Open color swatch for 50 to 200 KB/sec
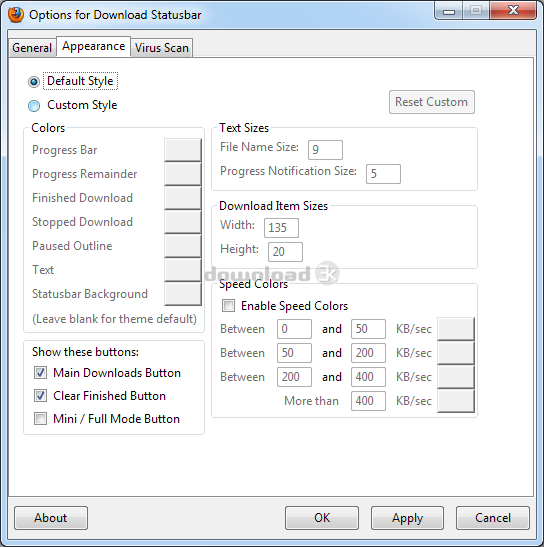Screen dimensions: 544x547 (456, 353)
